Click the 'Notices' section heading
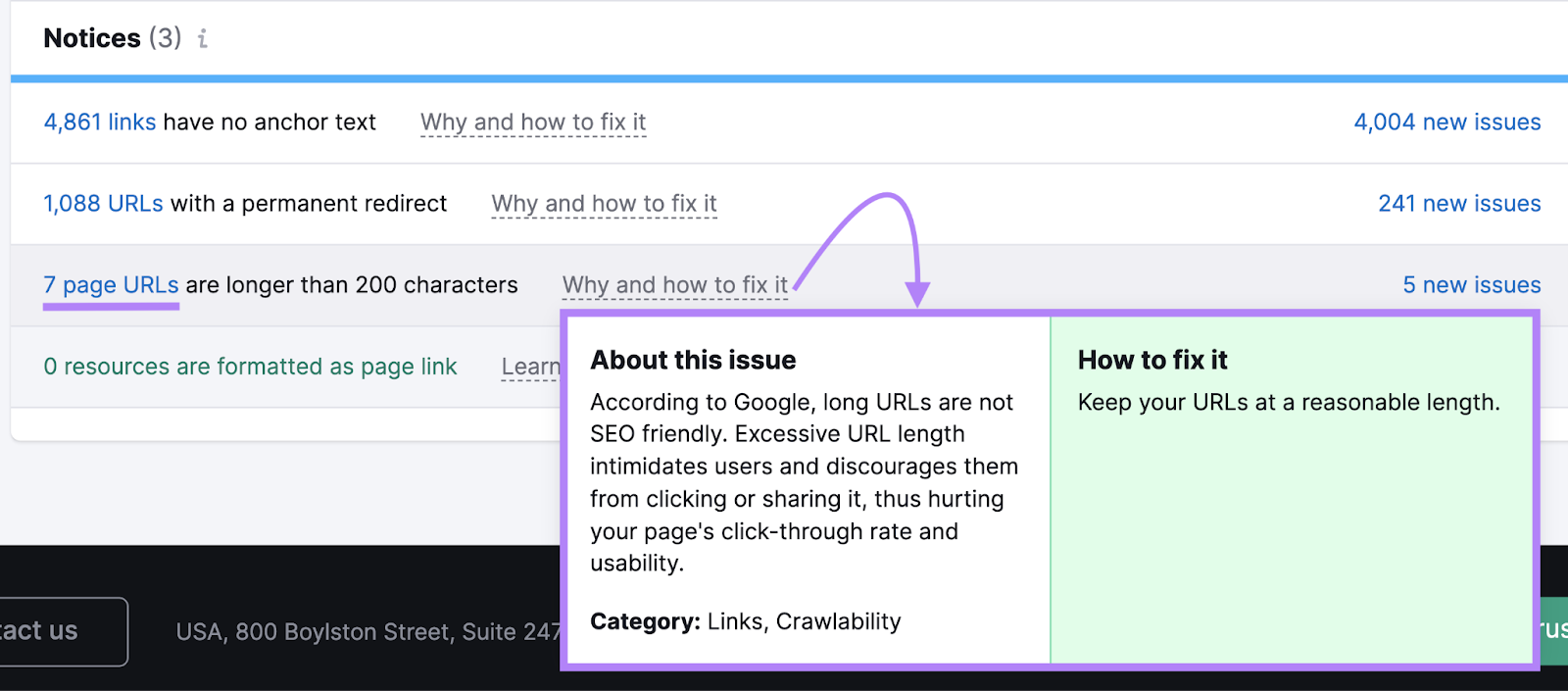This screenshot has height=691, width=1568. (92, 38)
